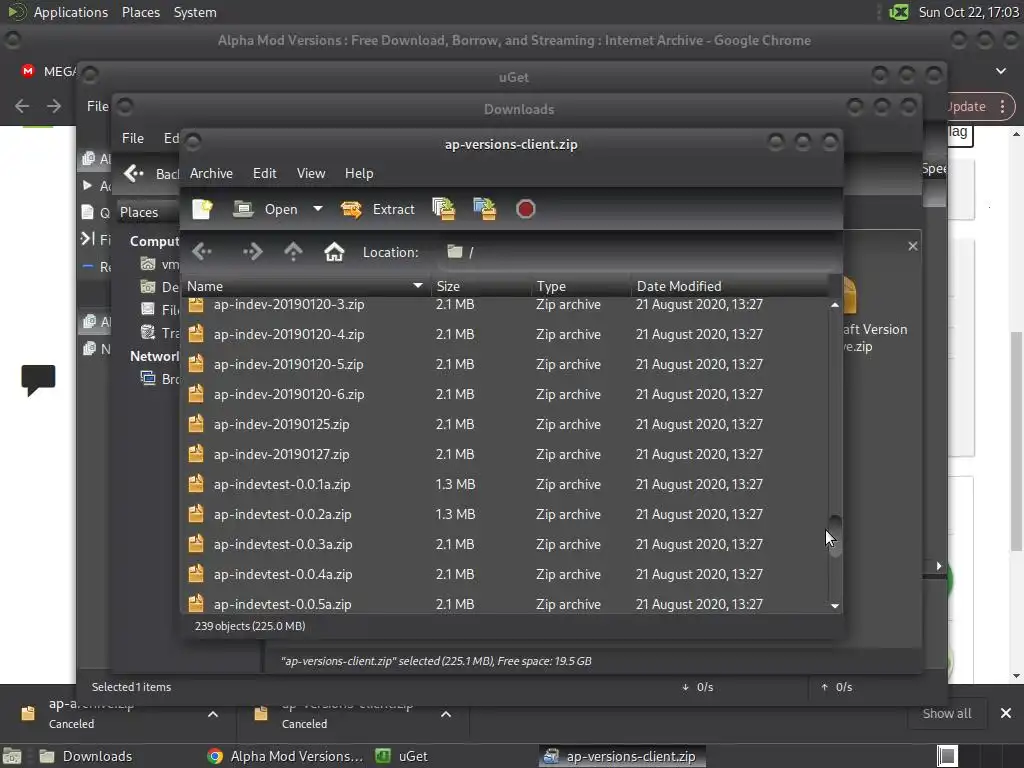Select ap-indev-20190120-6.zip file
The image size is (1024, 768).
pyautogui.click(x=505, y=394)
